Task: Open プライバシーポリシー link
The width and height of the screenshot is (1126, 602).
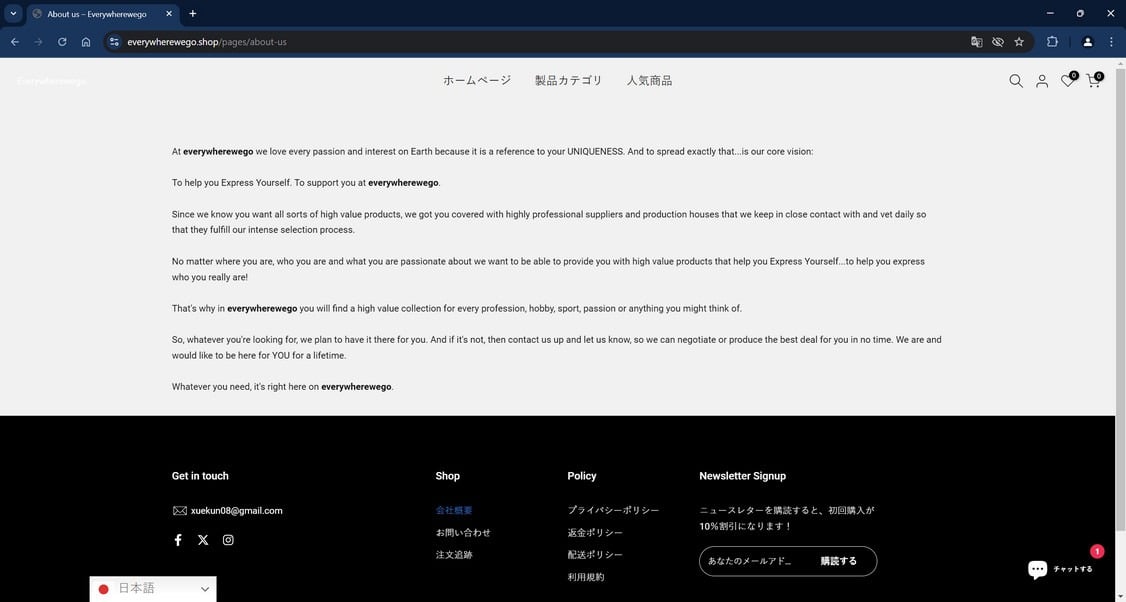Action: pyautogui.click(x=613, y=510)
